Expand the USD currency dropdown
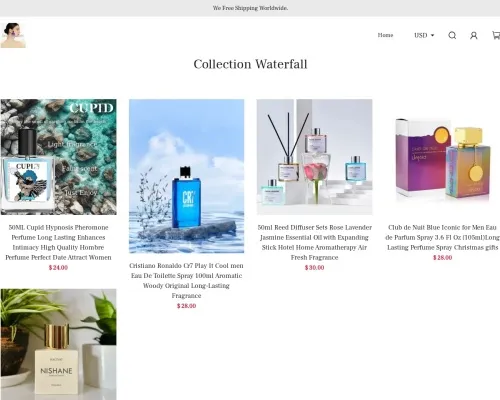Image resolution: width=500 pixels, height=400 pixels. click(424, 35)
